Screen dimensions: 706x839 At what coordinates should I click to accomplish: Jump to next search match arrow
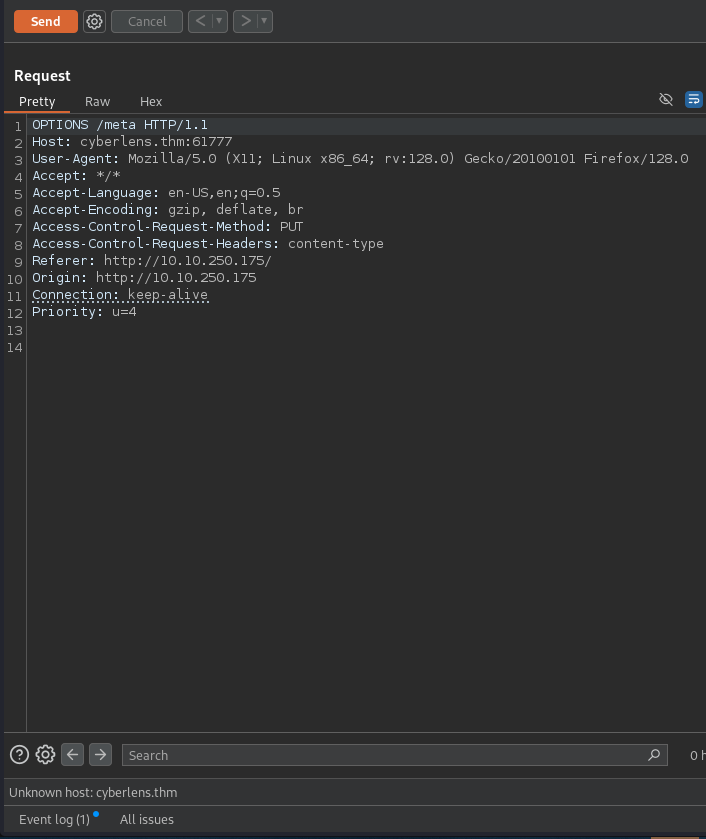(x=100, y=754)
